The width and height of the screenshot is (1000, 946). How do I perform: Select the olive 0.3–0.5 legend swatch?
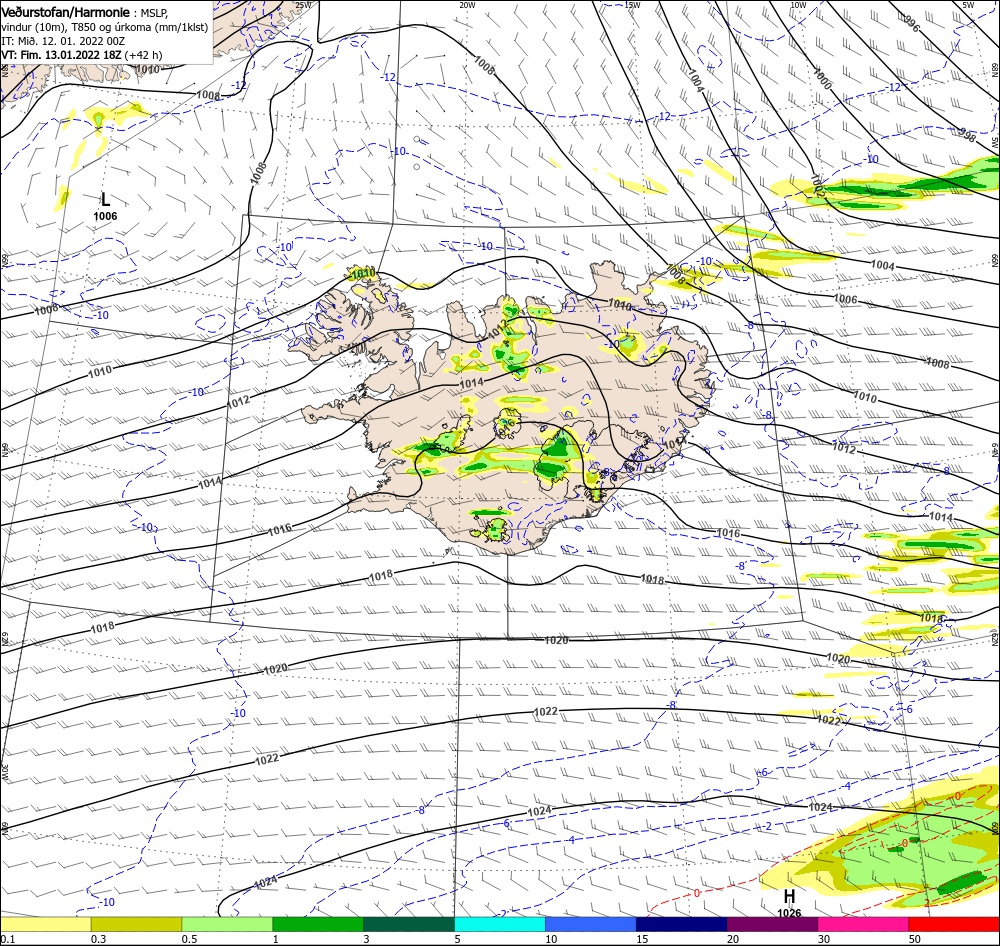pyautogui.click(x=136, y=924)
